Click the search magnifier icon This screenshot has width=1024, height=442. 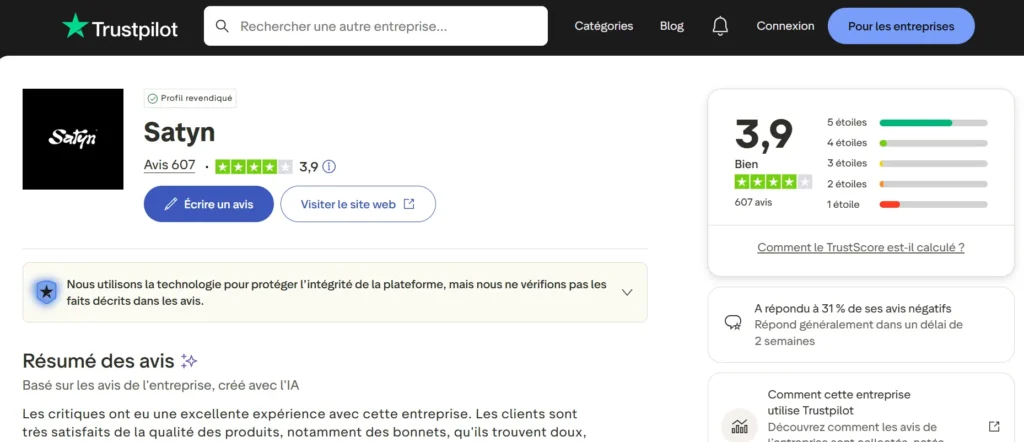pos(222,26)
